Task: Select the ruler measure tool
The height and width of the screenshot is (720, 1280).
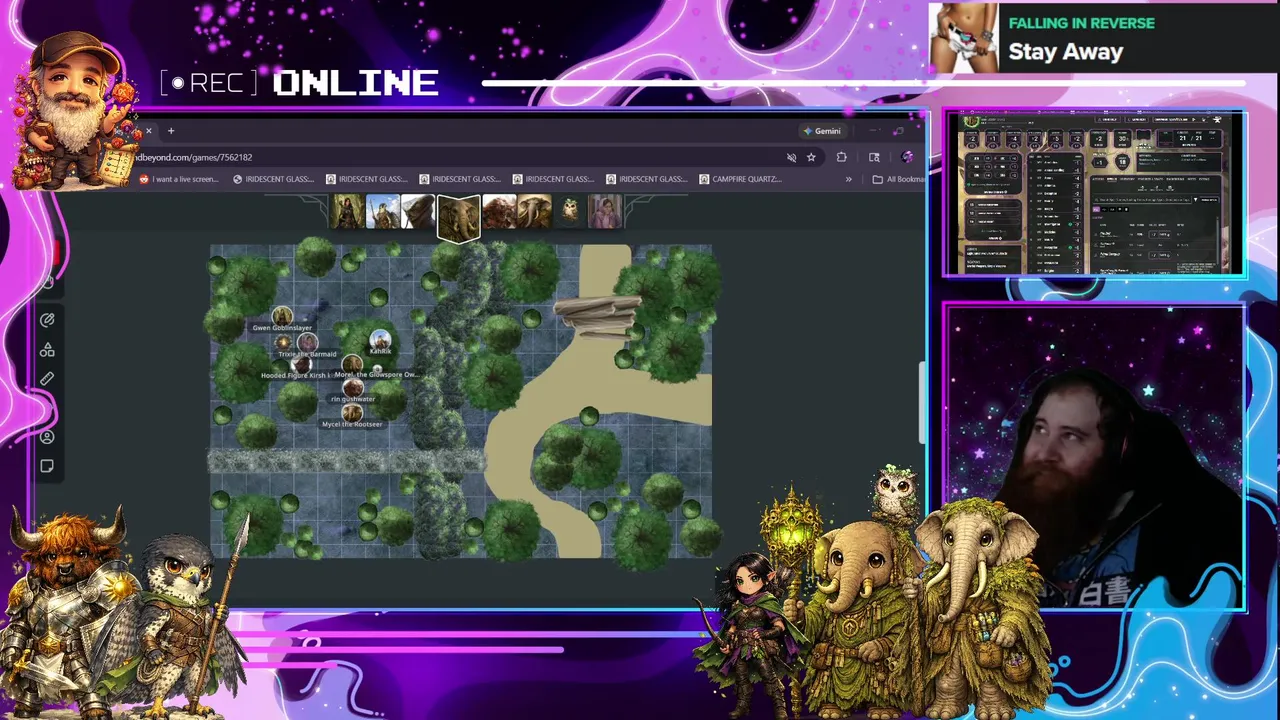Action: coord(47,379)
